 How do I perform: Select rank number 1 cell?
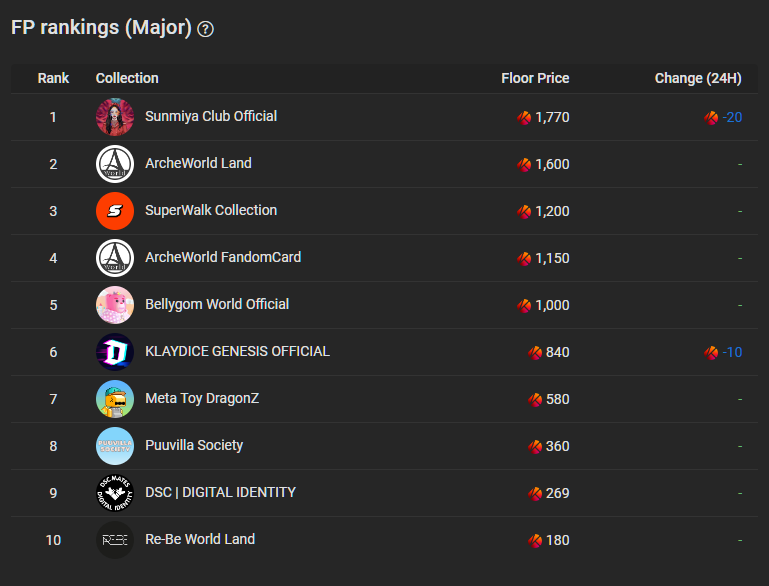point(53,117)
